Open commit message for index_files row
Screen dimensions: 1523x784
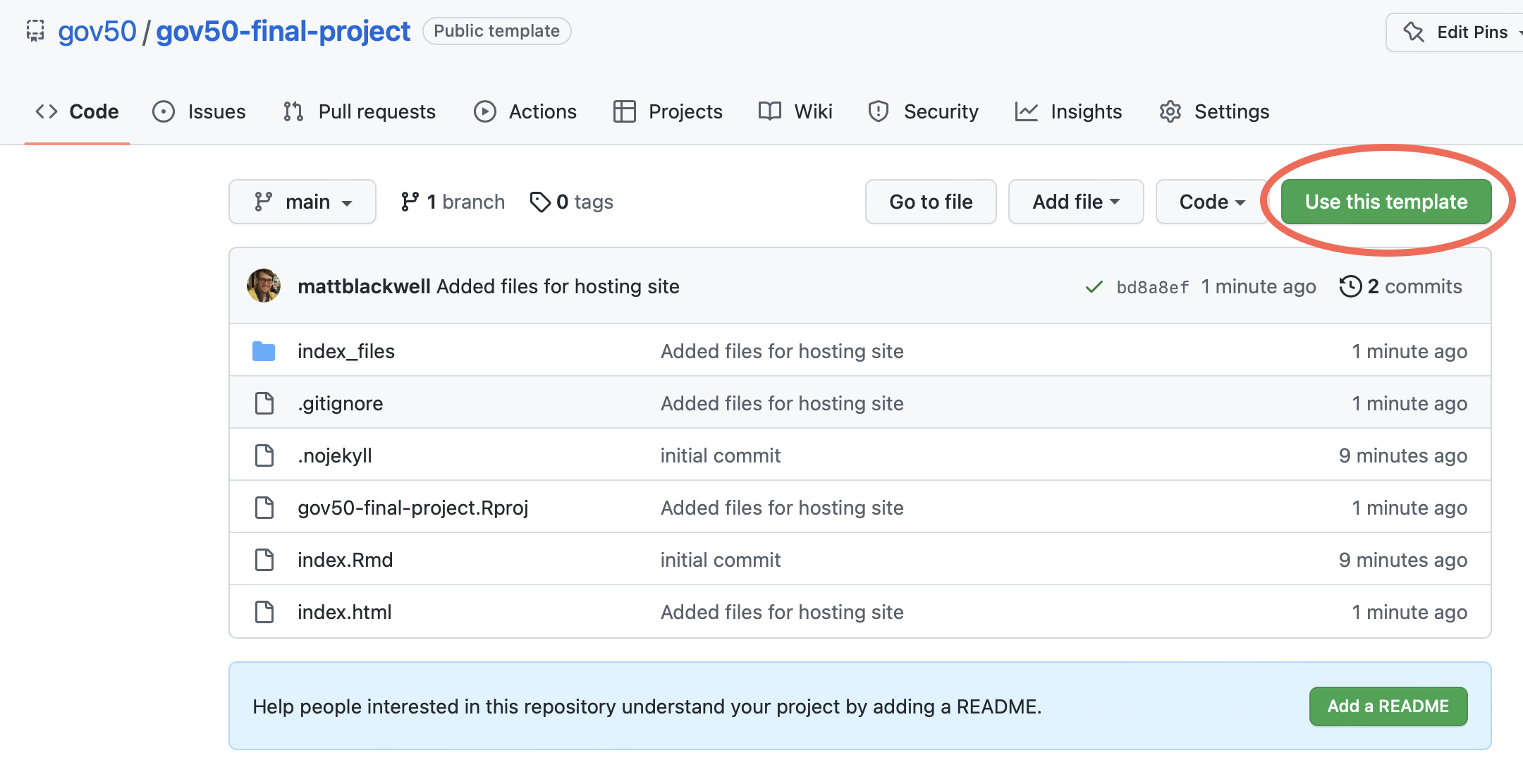tap(782, 351)
